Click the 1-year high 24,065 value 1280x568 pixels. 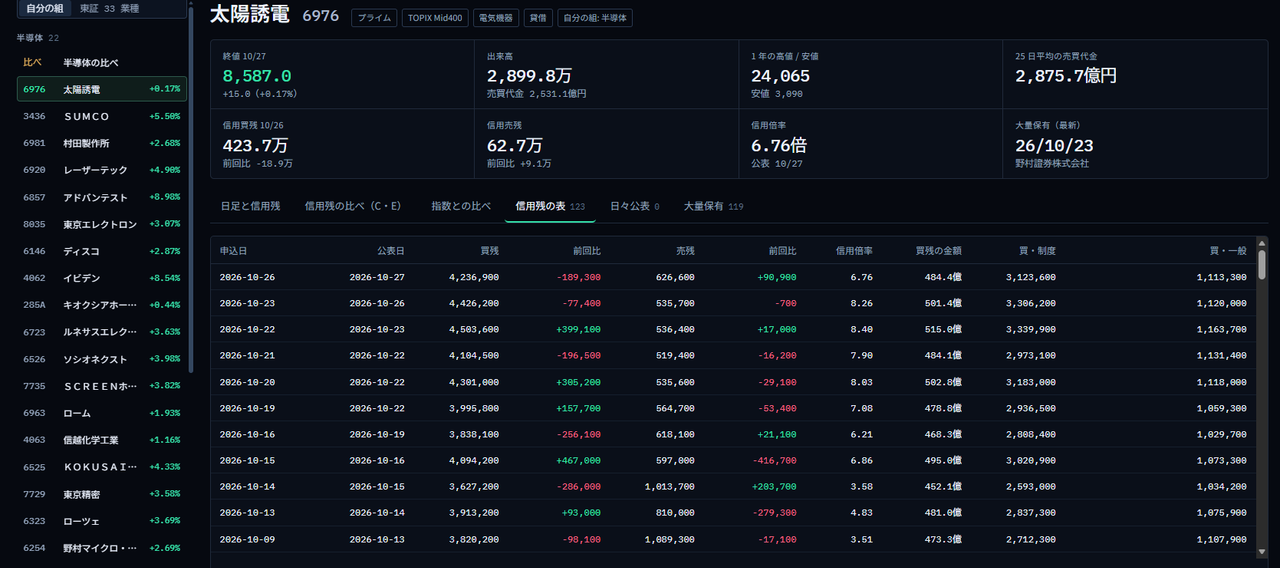coord(780,76)
